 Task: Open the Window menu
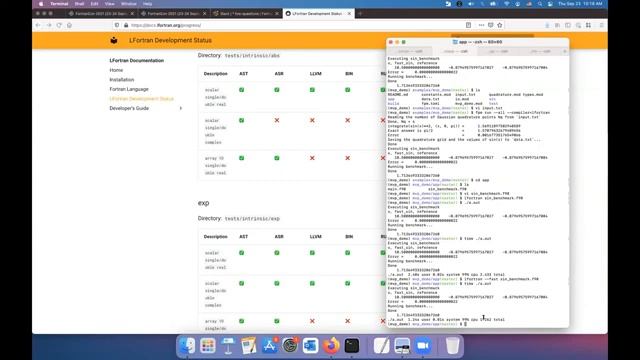coord(129,4)
